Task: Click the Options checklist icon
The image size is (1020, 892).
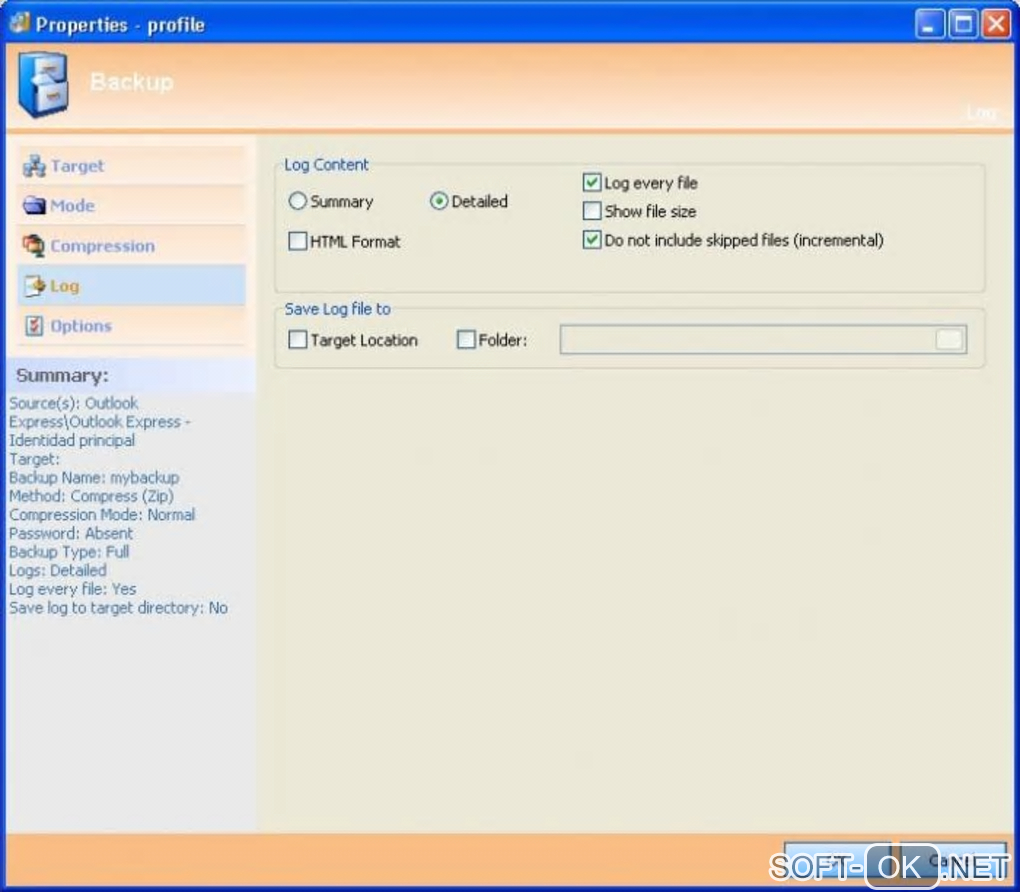Action: click(x=34, y=325)
